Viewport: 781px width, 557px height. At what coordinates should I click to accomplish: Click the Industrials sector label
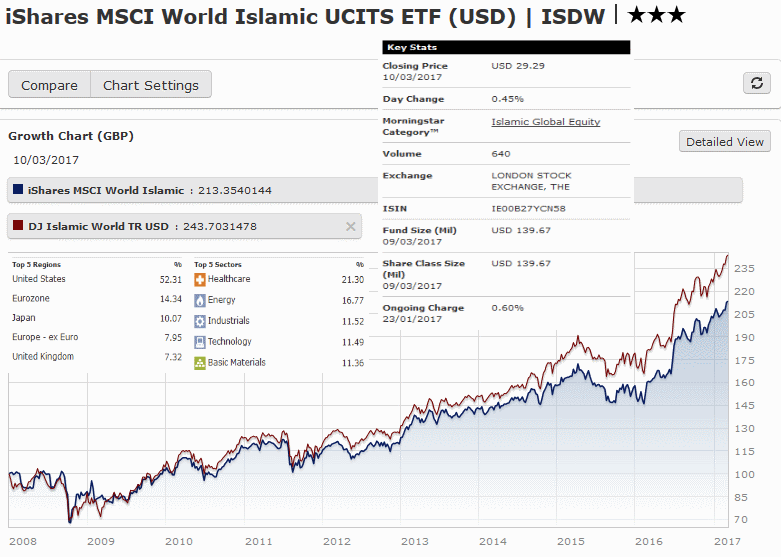click(x=229, y=321)
